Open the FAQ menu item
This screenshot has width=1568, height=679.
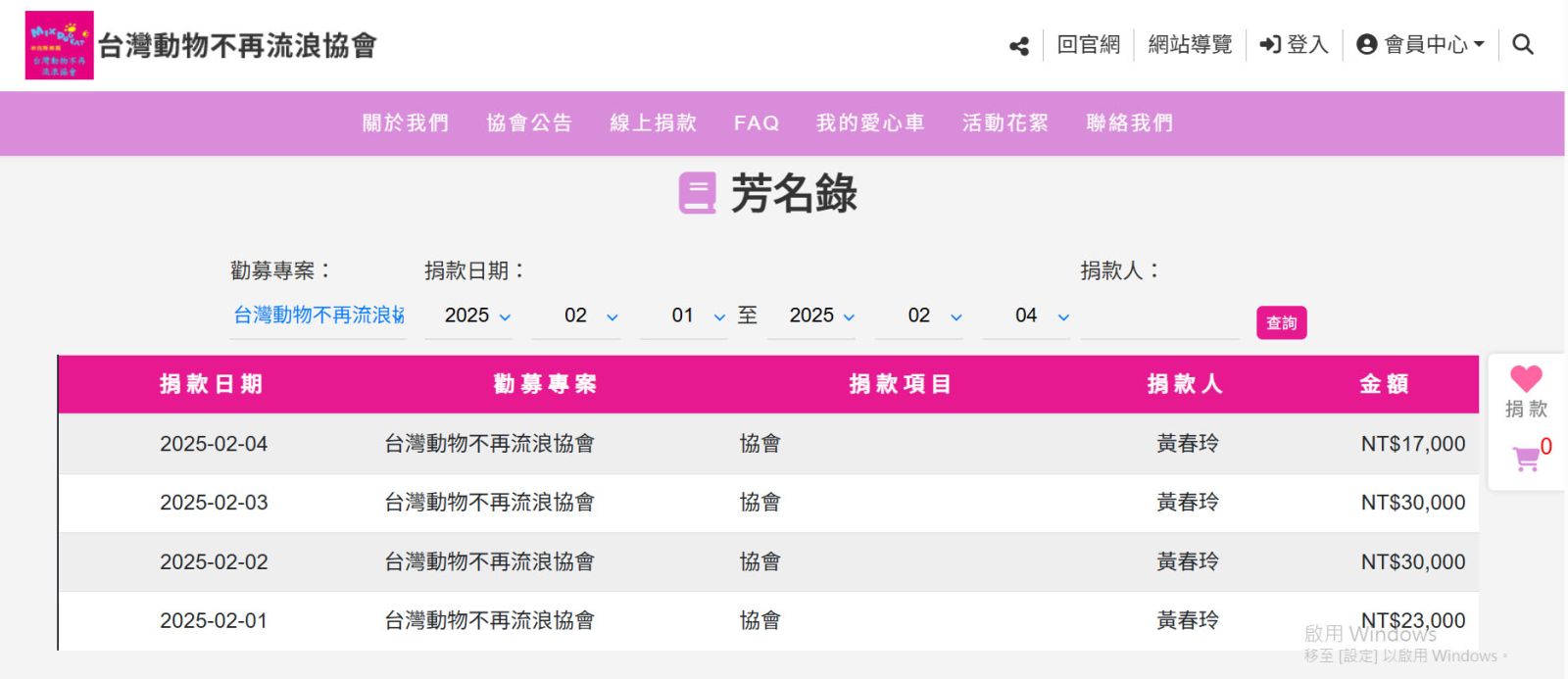[757, 123]
